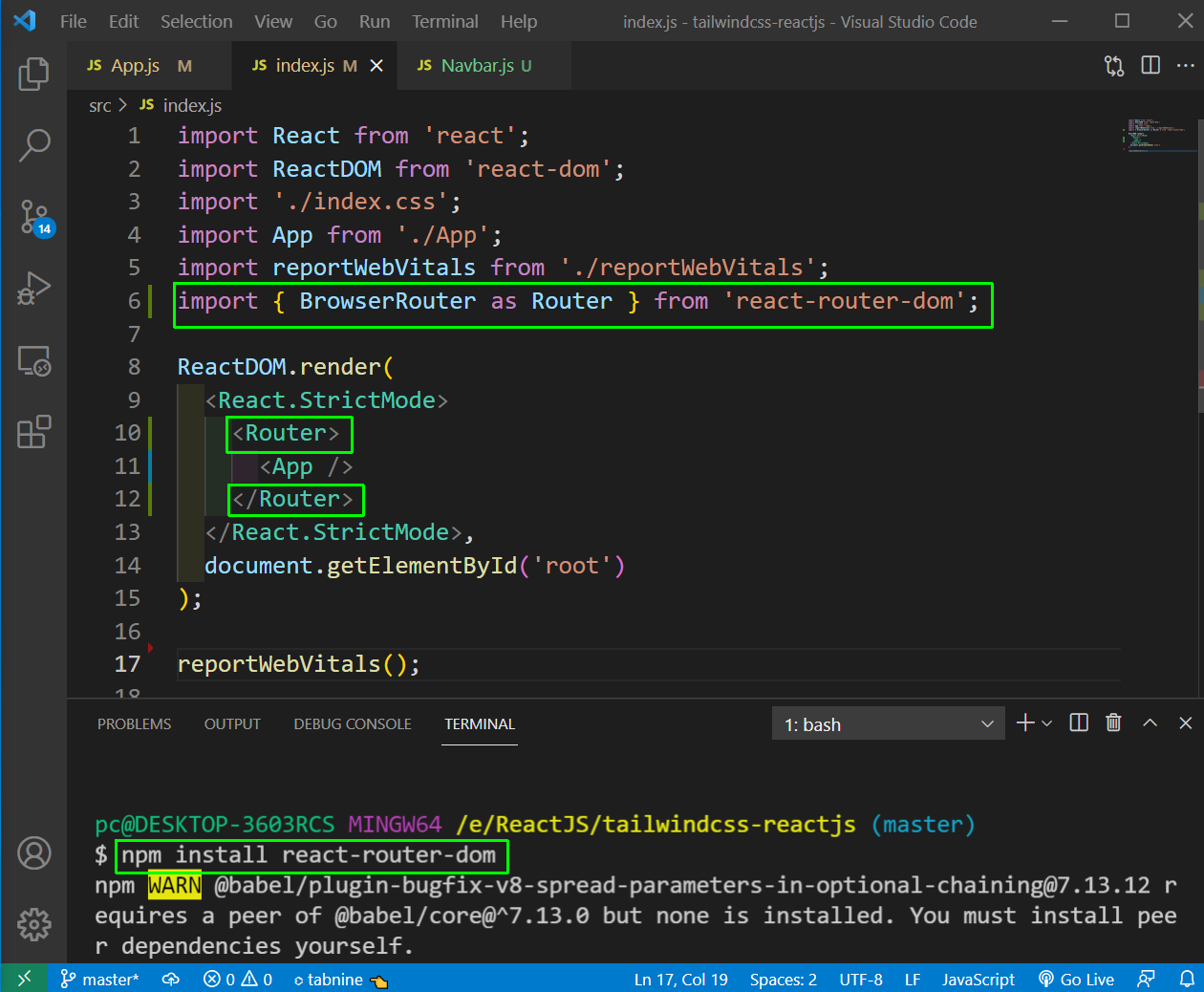Viewport: 1204px width, 992px height.
Task: Click the master* branch in status bar
Action: tap(99, 979)
